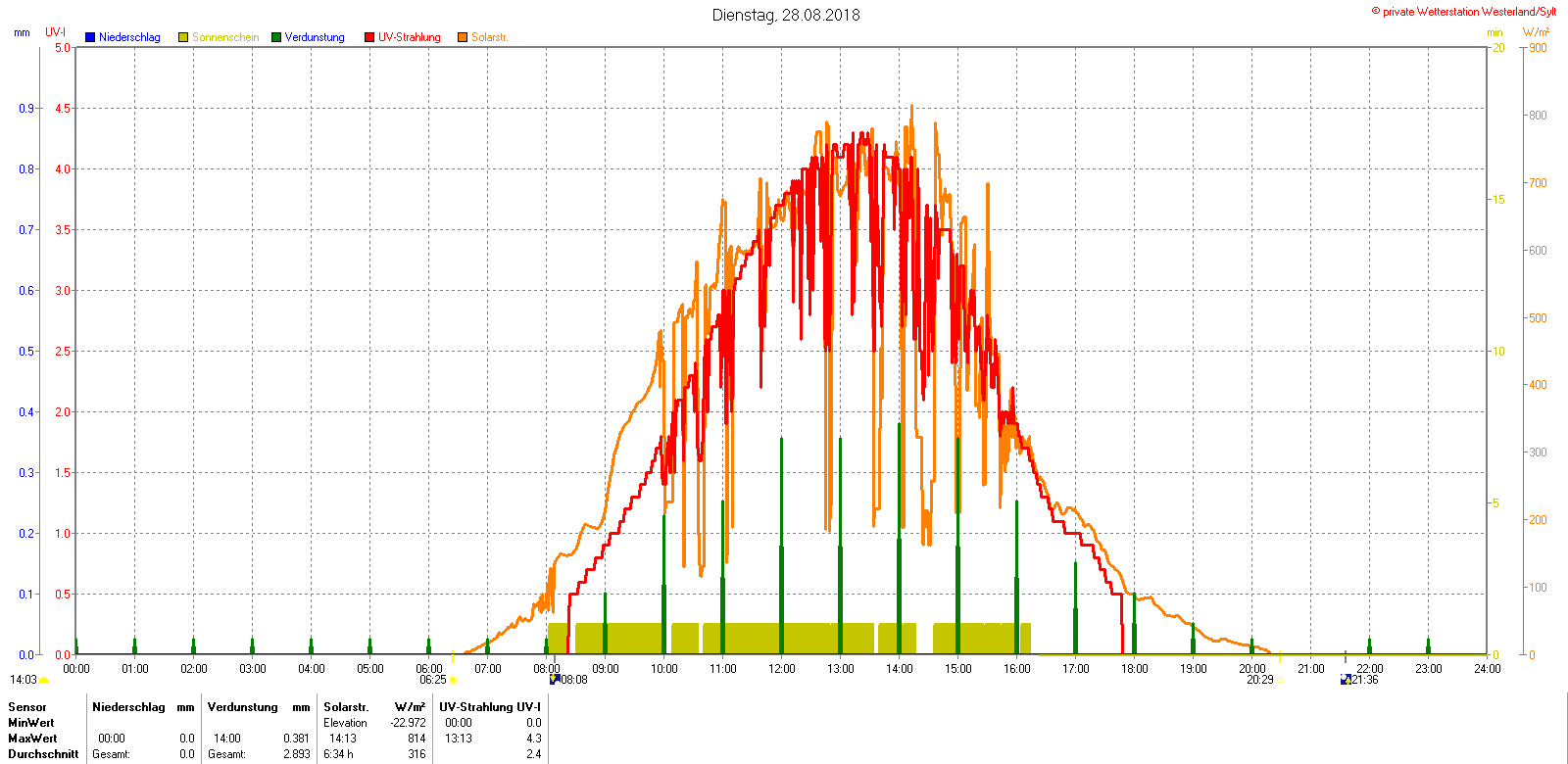Click the moon icon beside 21:36
This screenshot has height=764, width=1568.
(1346, 679)
